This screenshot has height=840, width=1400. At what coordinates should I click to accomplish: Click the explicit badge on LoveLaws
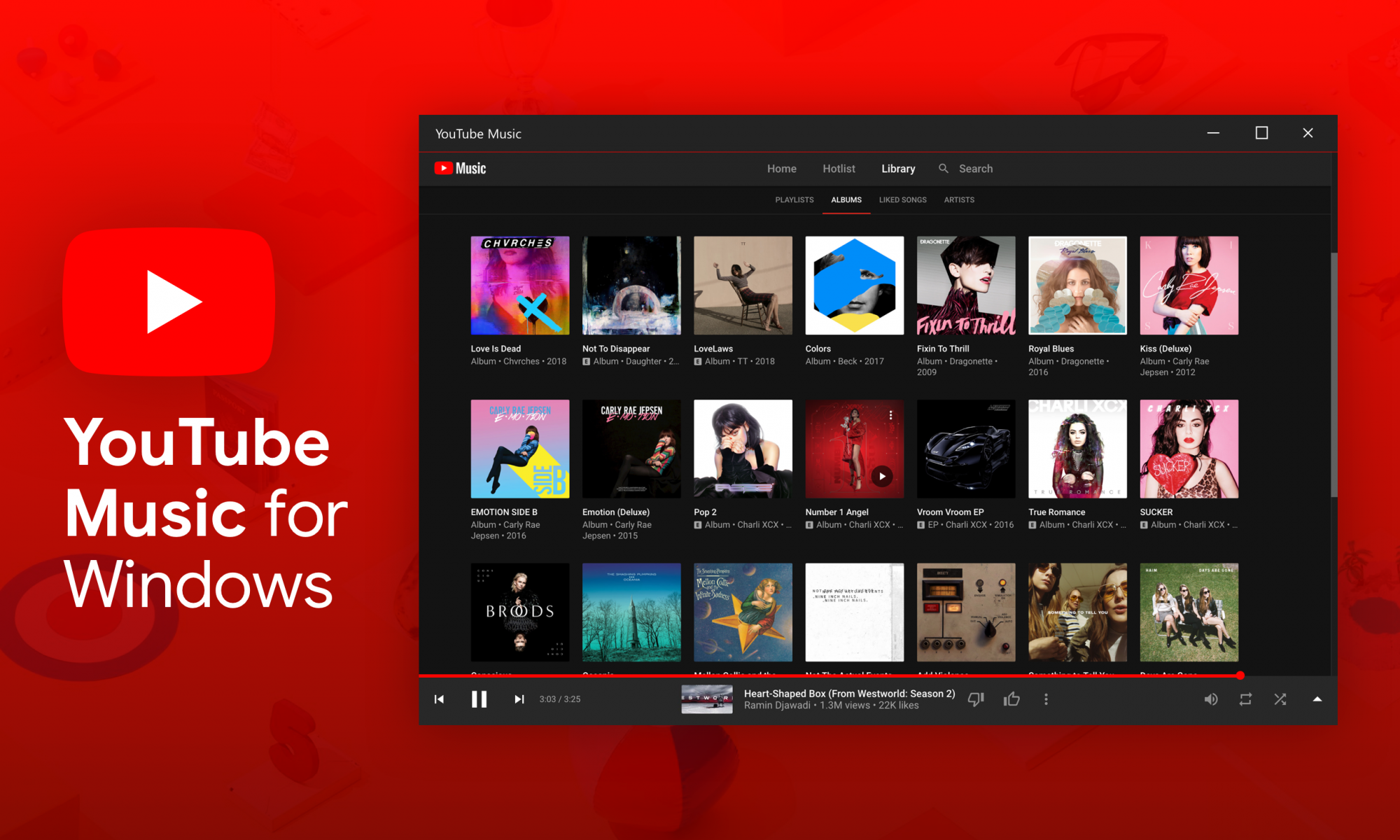coord(697,362)
